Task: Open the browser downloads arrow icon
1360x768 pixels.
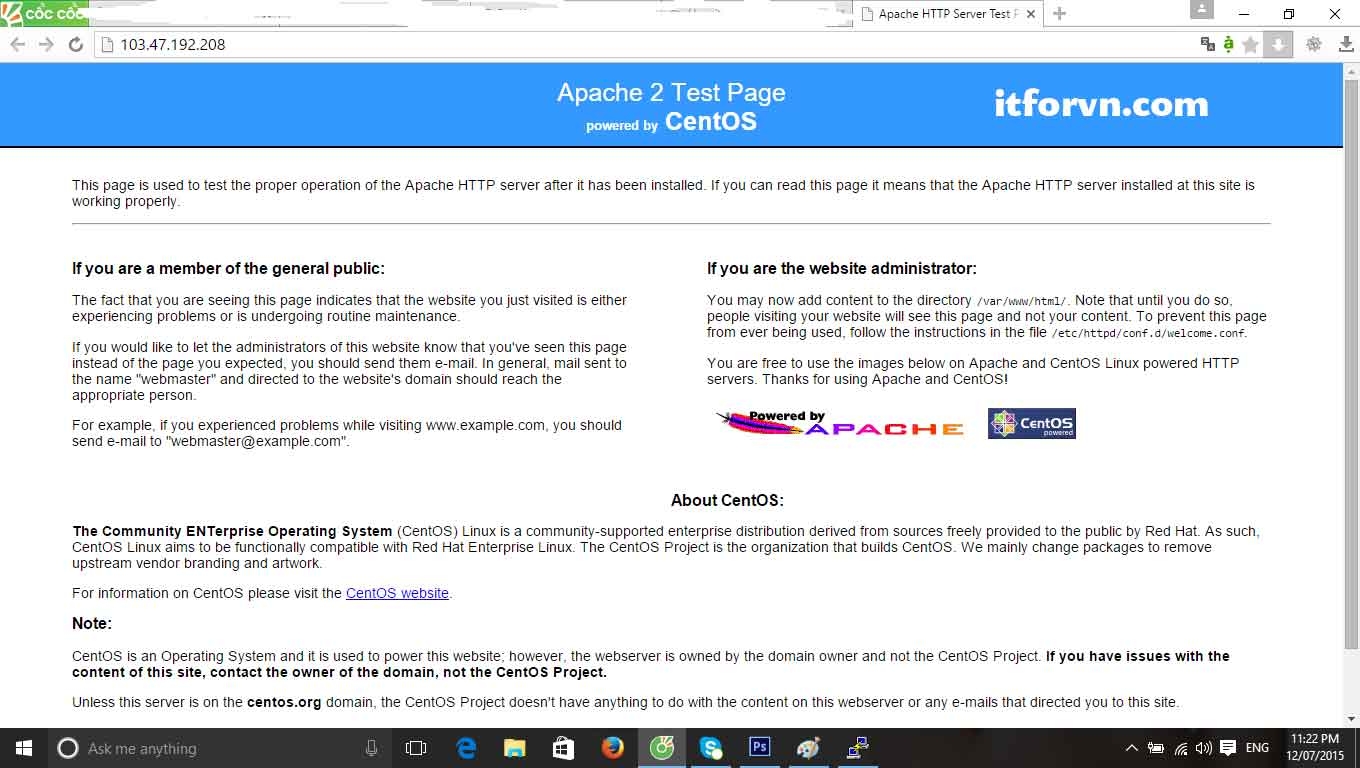Action: (x=1278, y=45)
